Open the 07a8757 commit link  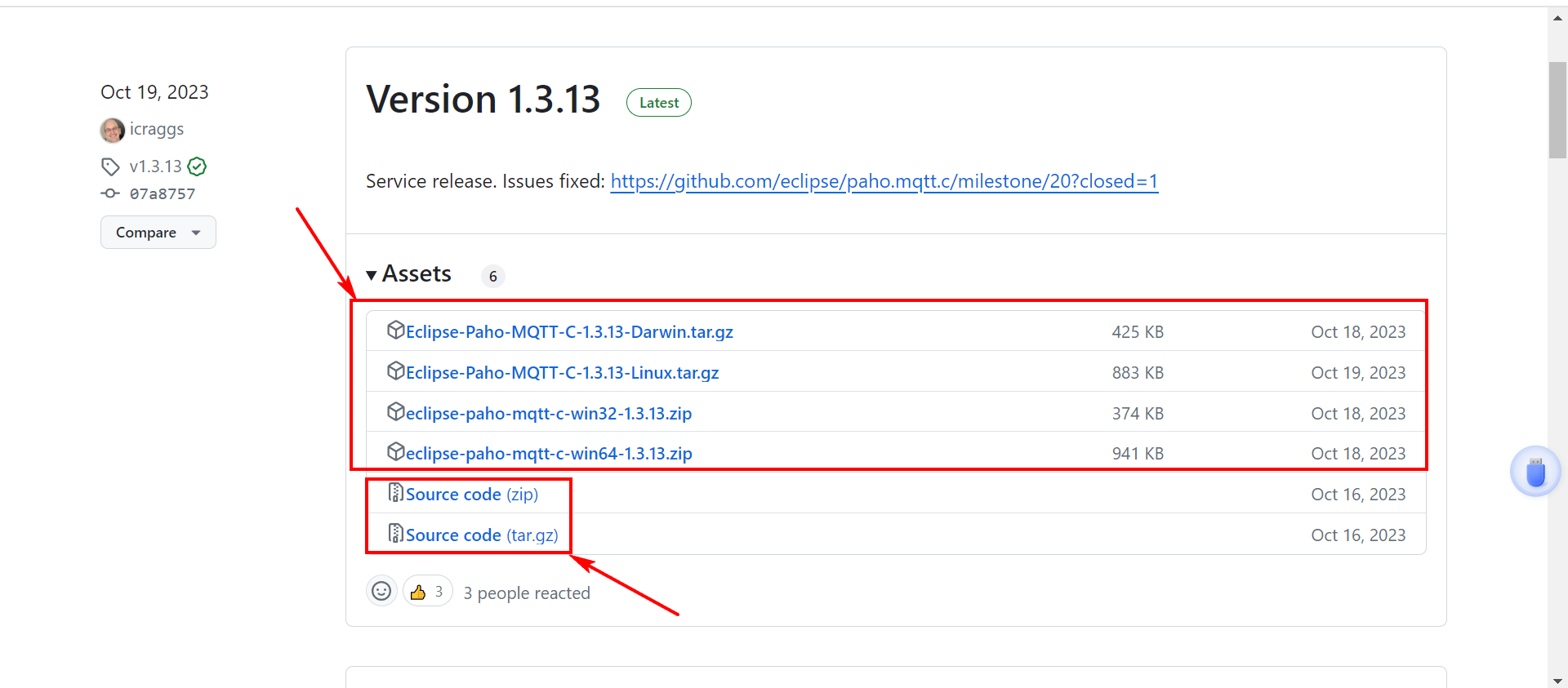tap(163, 194)
